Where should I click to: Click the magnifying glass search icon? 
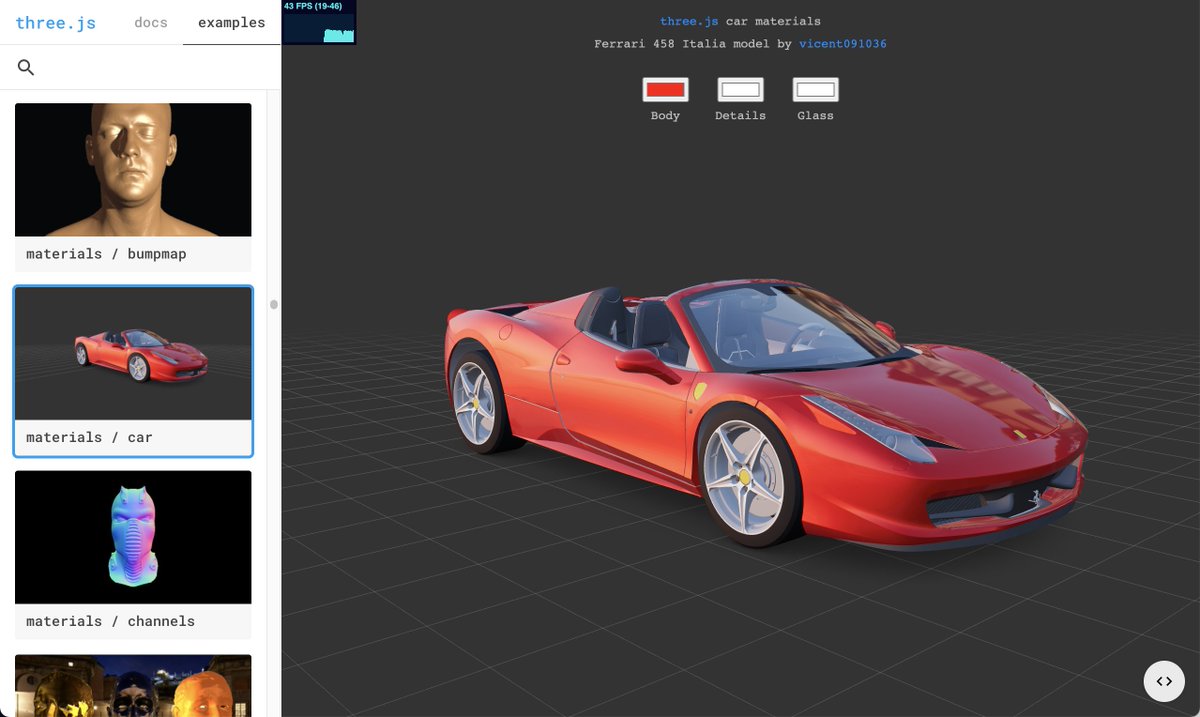25,67
